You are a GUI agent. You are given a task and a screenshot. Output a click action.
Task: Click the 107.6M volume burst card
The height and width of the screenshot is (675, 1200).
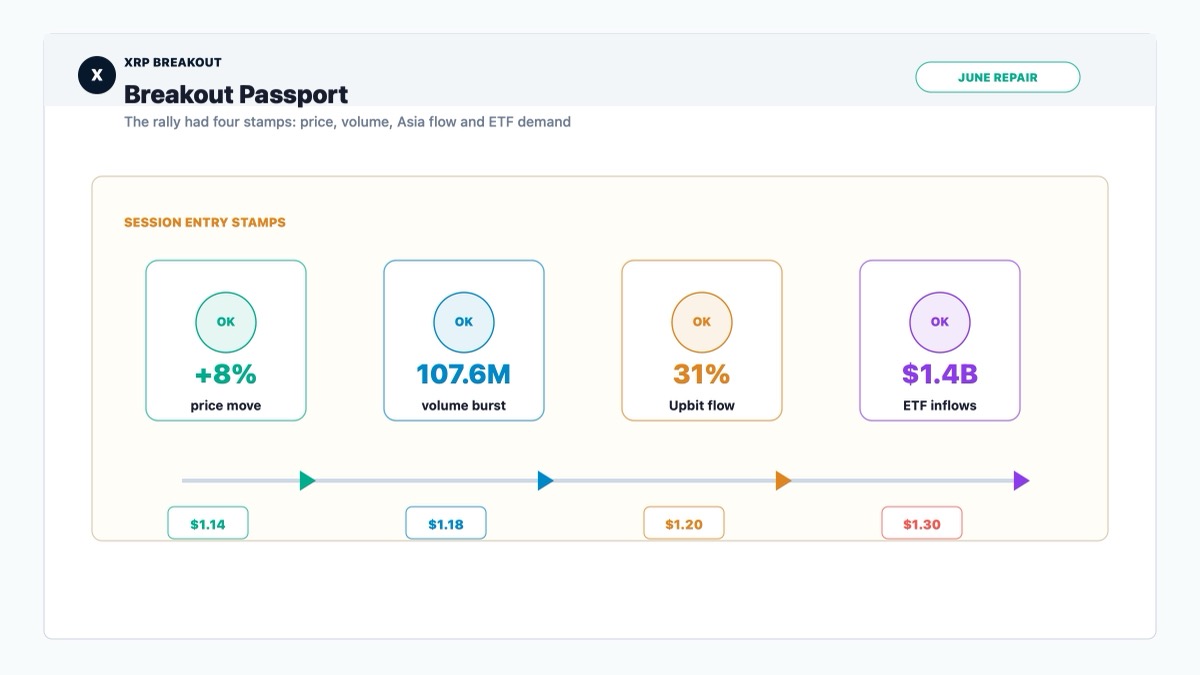(464, 340)
